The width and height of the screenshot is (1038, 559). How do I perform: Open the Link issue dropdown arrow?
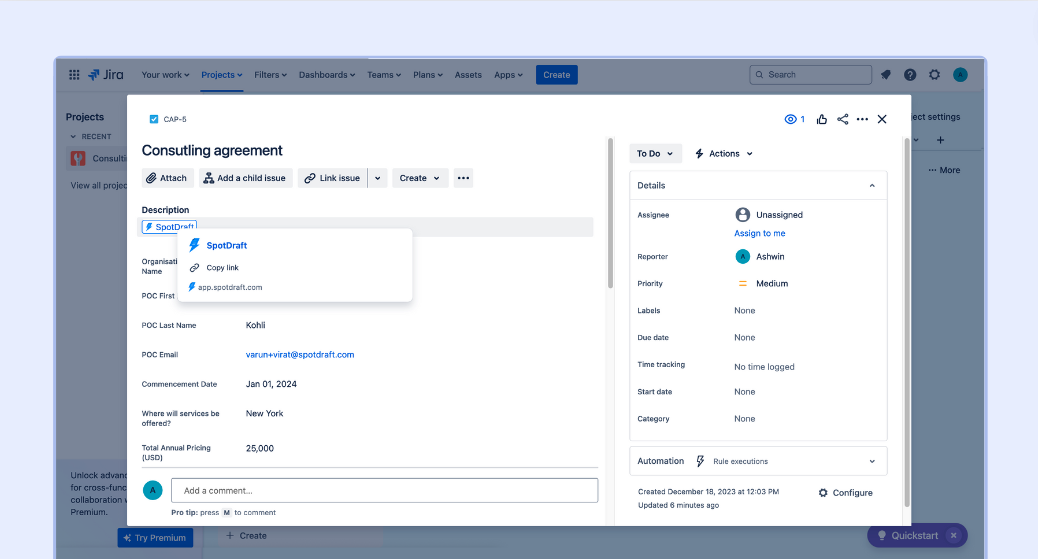(x=377, y=178)
